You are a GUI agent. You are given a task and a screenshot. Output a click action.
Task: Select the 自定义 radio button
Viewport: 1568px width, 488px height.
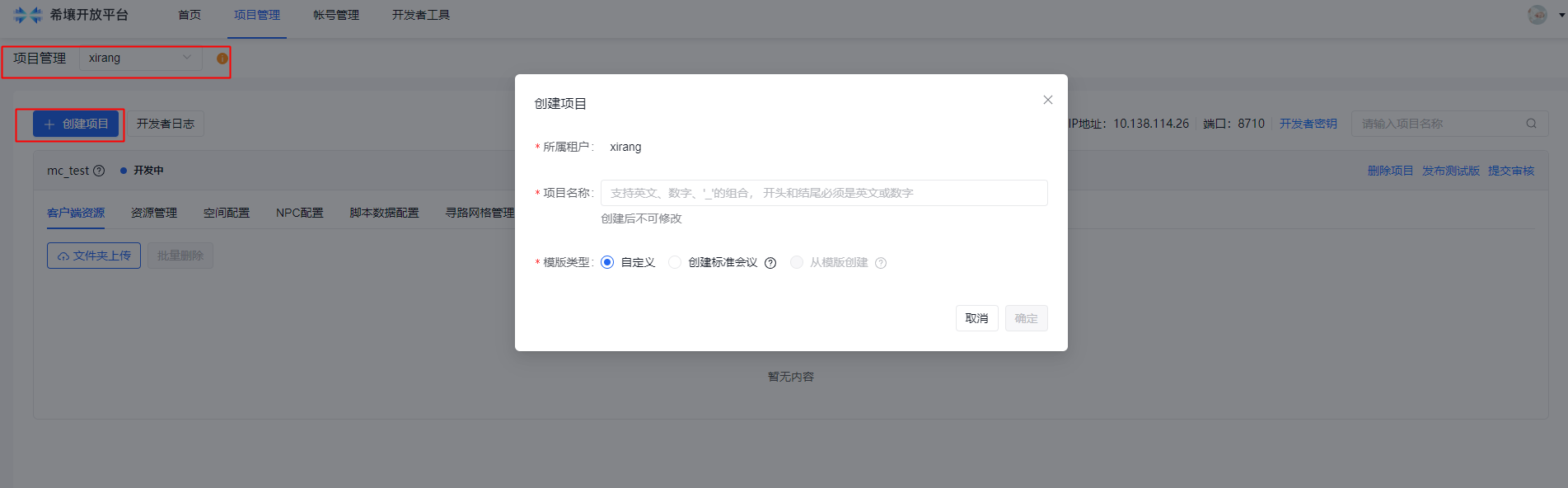607,262
